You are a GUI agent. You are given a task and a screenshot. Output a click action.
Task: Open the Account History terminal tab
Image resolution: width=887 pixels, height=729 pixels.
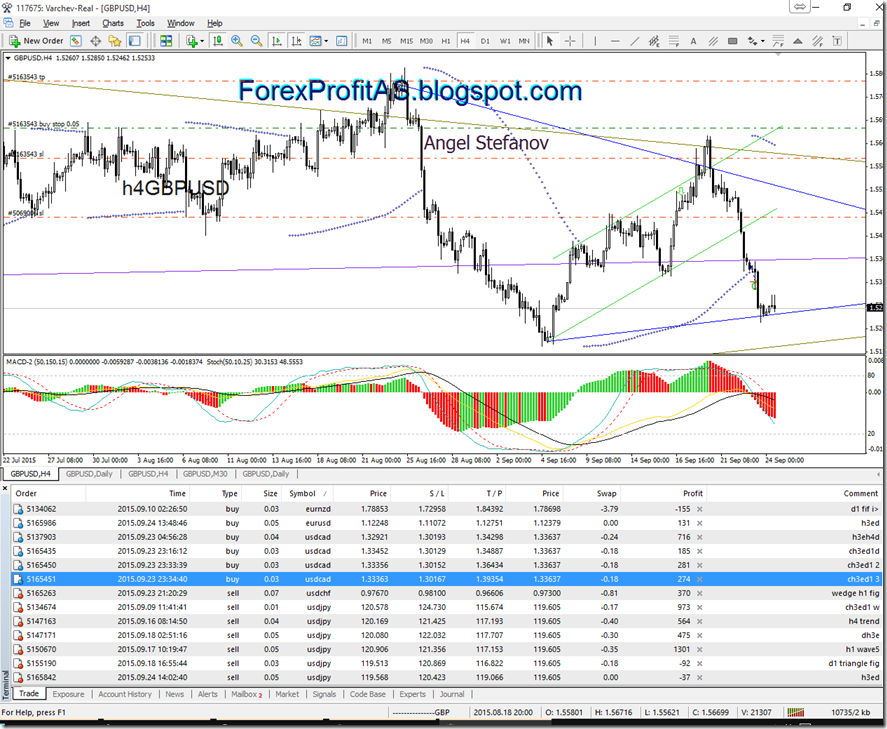[125, 694]
